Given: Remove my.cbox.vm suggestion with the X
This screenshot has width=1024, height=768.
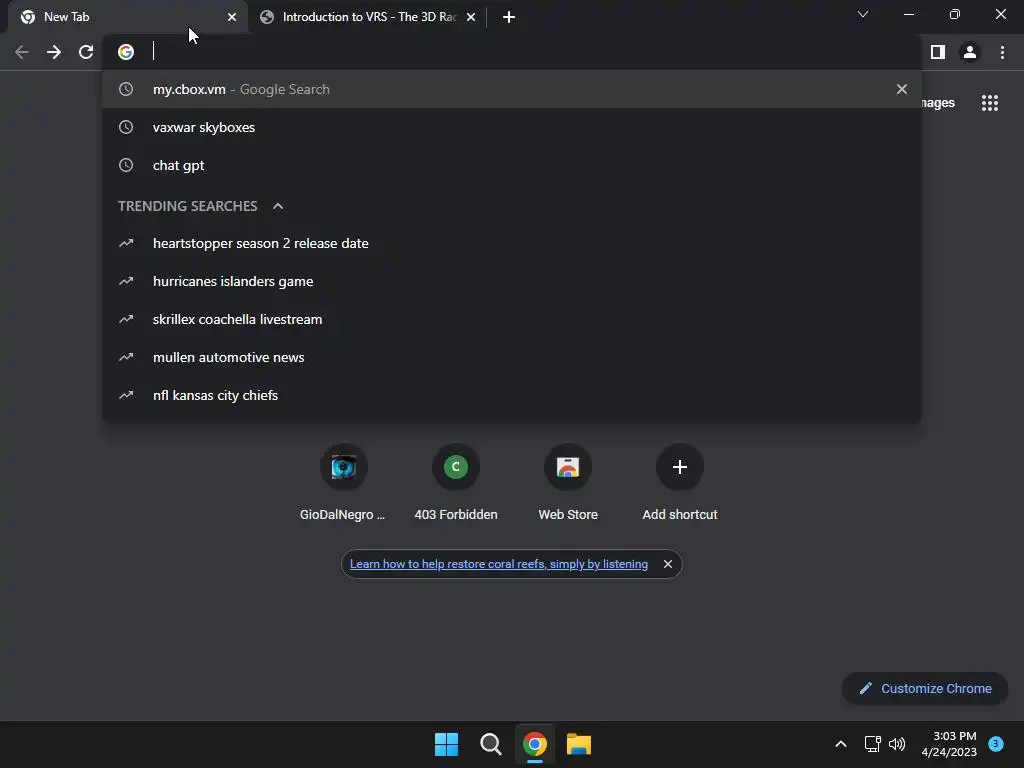Looking at the screenshot, I should tap(902, 89).
